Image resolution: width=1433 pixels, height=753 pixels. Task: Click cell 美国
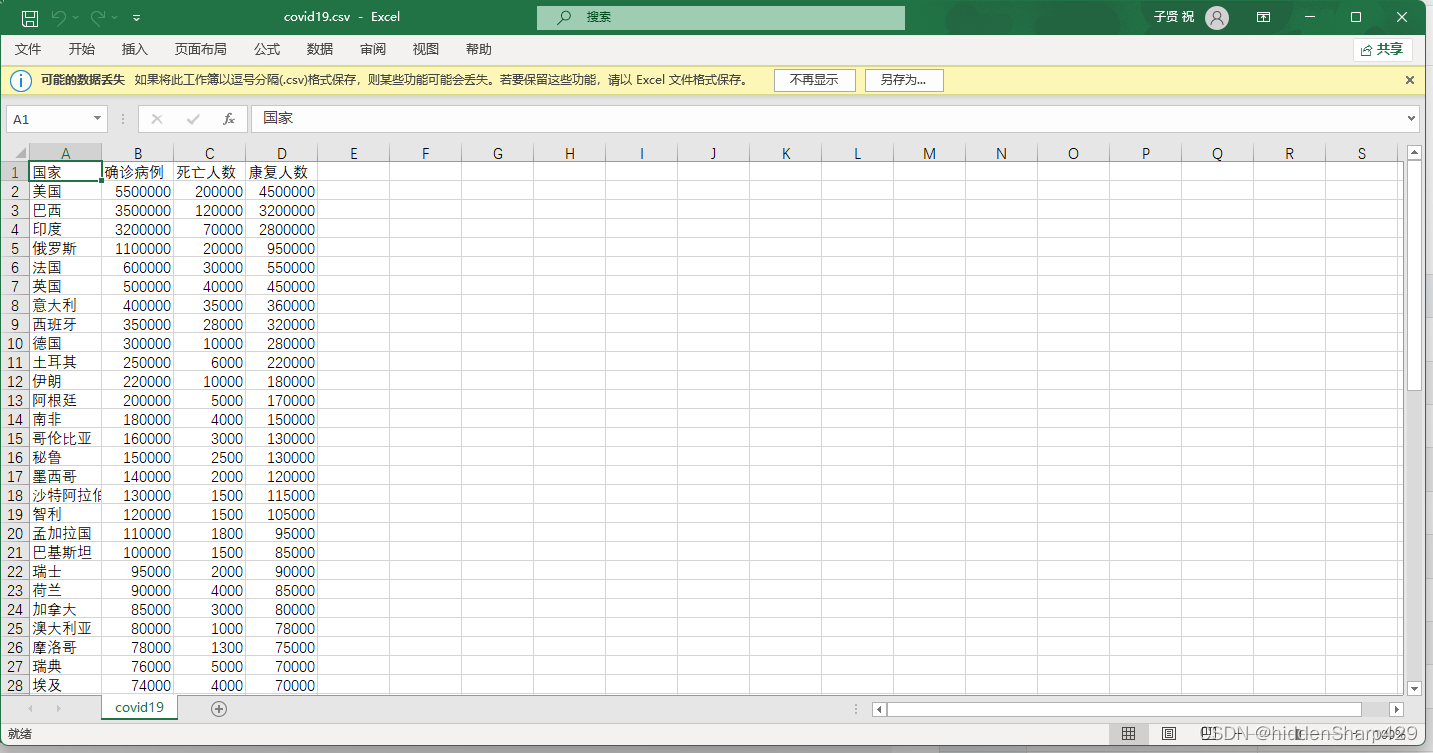(66, 191)
